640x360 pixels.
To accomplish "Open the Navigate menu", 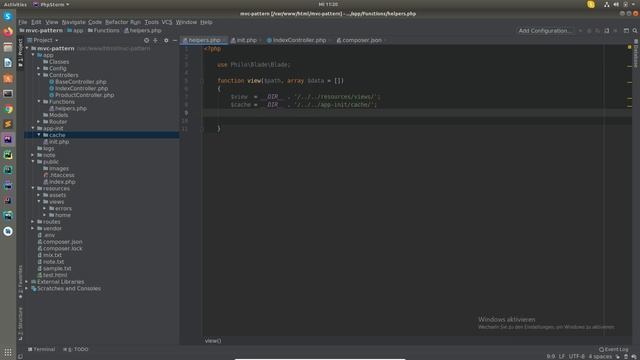I will click(x=73, y=22).
